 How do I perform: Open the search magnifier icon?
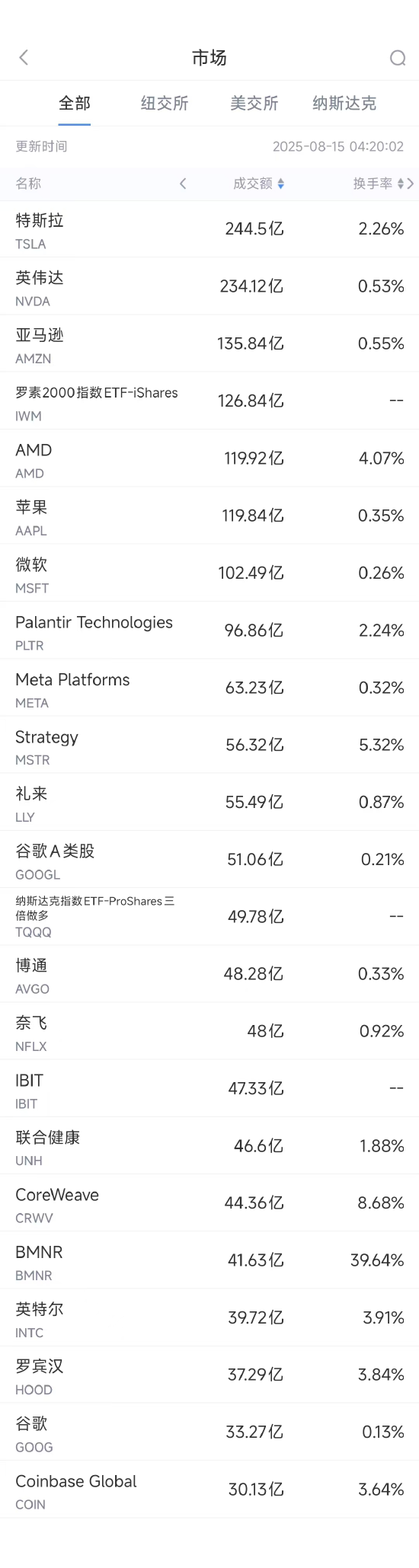[x=398, y=58]
